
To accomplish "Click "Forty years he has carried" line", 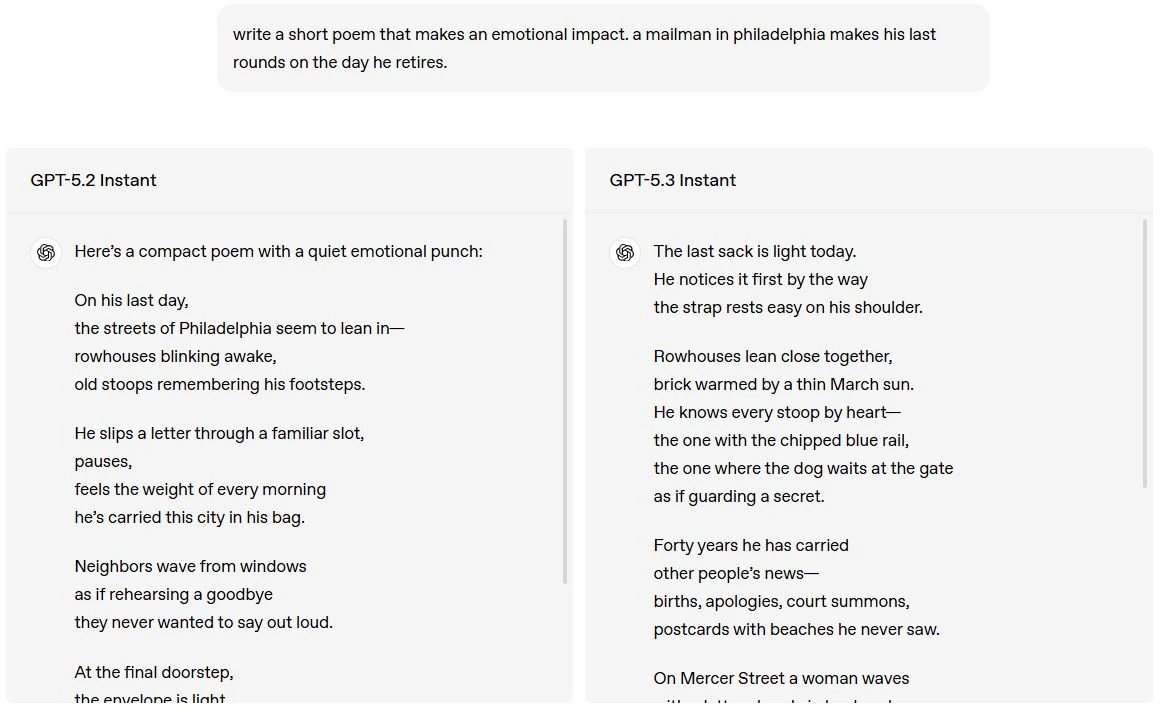I will pyautogui.click(x=751, y=546).
